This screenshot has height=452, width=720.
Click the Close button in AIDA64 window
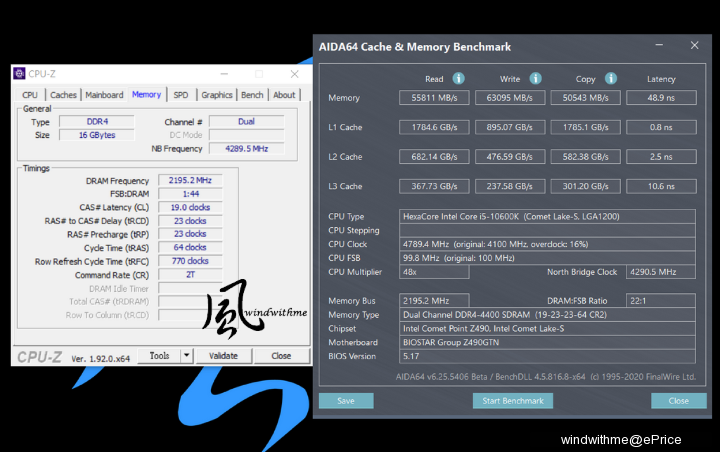pyautogui.click(x=679, y=401)
